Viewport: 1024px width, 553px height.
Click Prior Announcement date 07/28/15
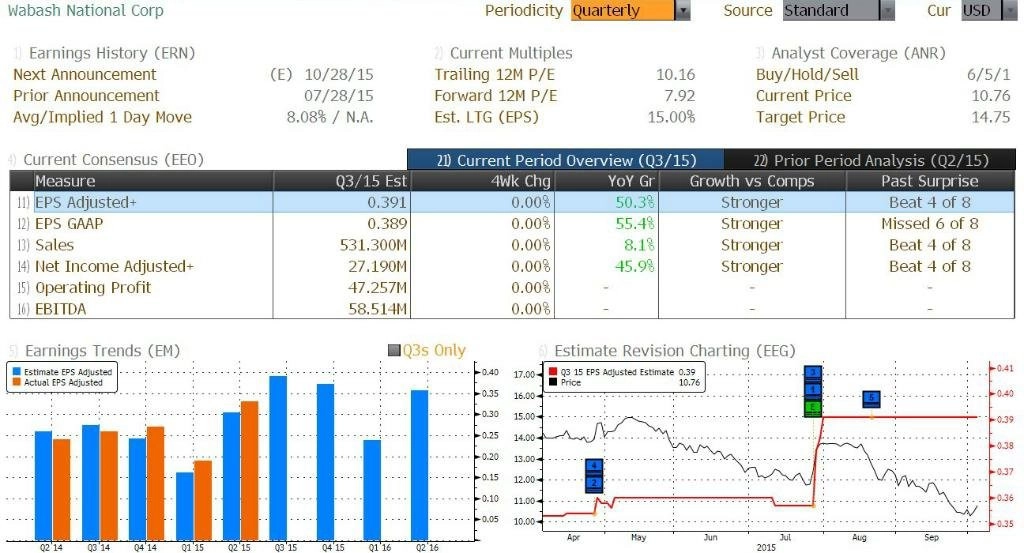(339, 95)
